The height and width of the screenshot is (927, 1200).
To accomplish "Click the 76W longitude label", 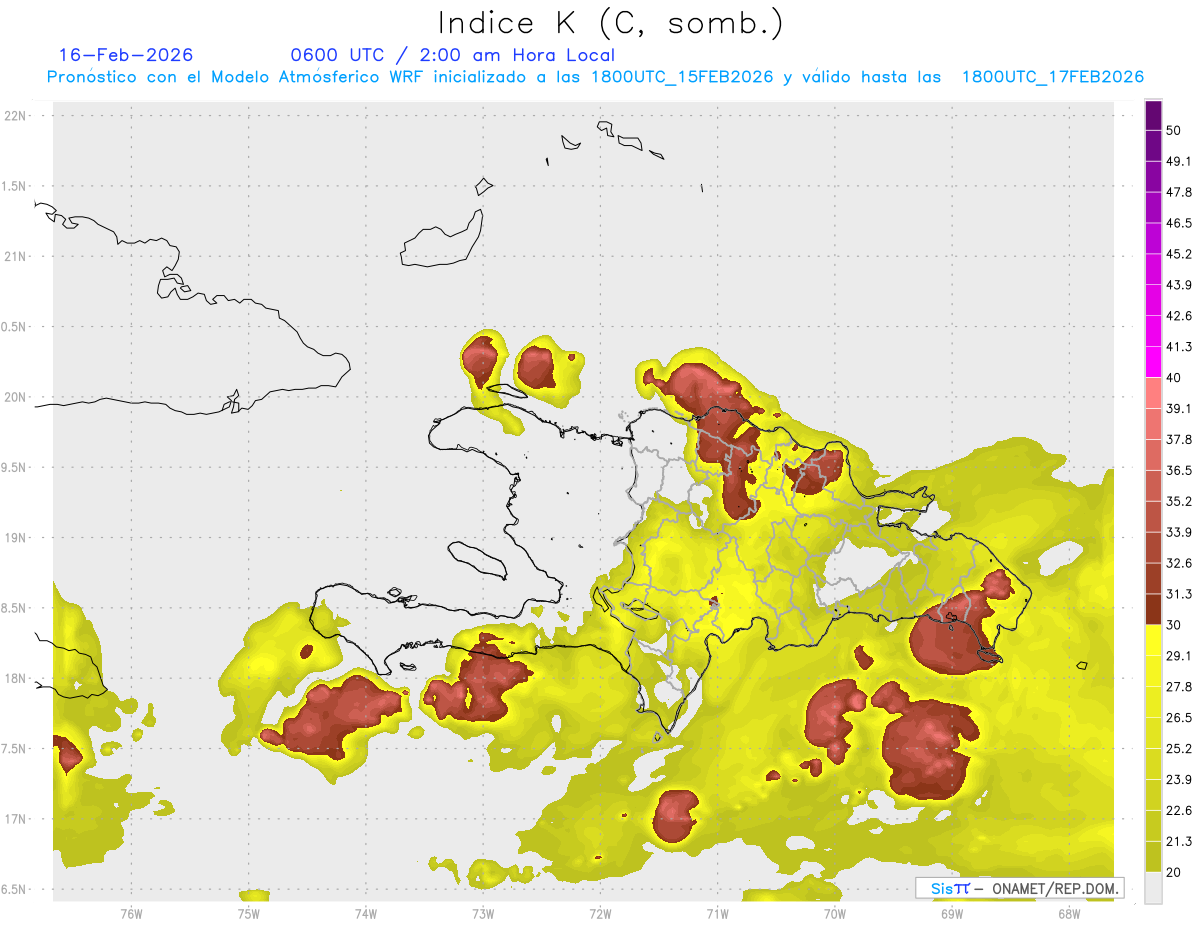I will (x=131, y=913).
